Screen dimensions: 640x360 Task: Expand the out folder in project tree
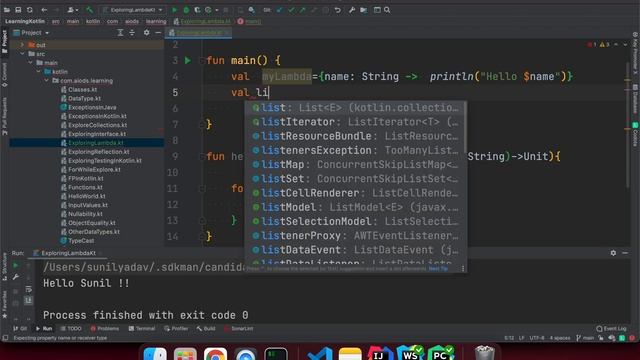[22, 45]
